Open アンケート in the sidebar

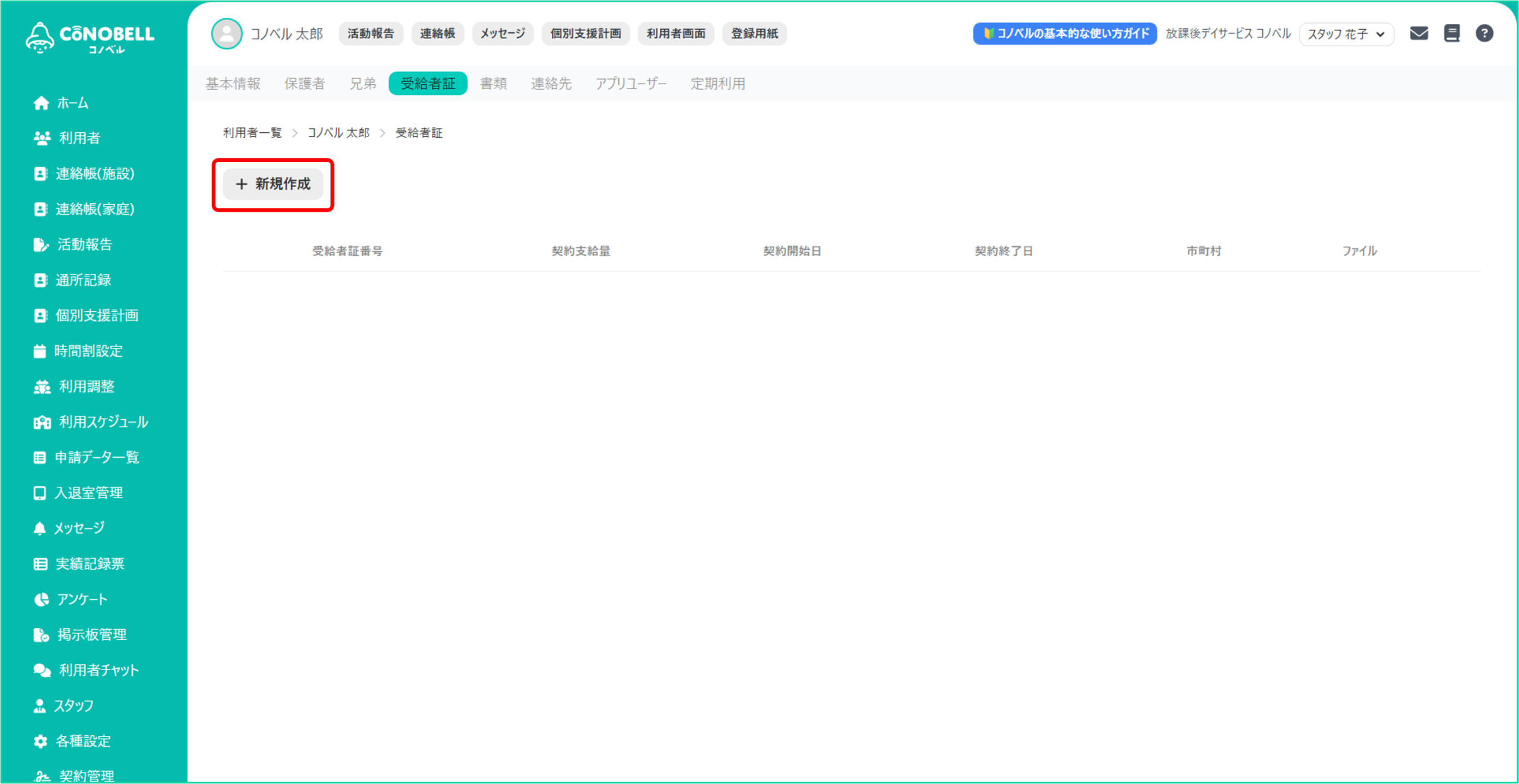(82, 599)
